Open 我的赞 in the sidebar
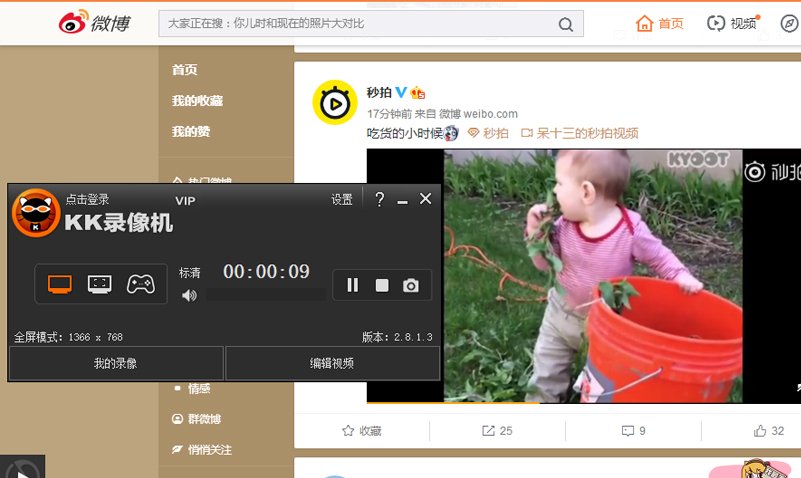The height and width of the screenshot is (478, 801). point(191,132)
